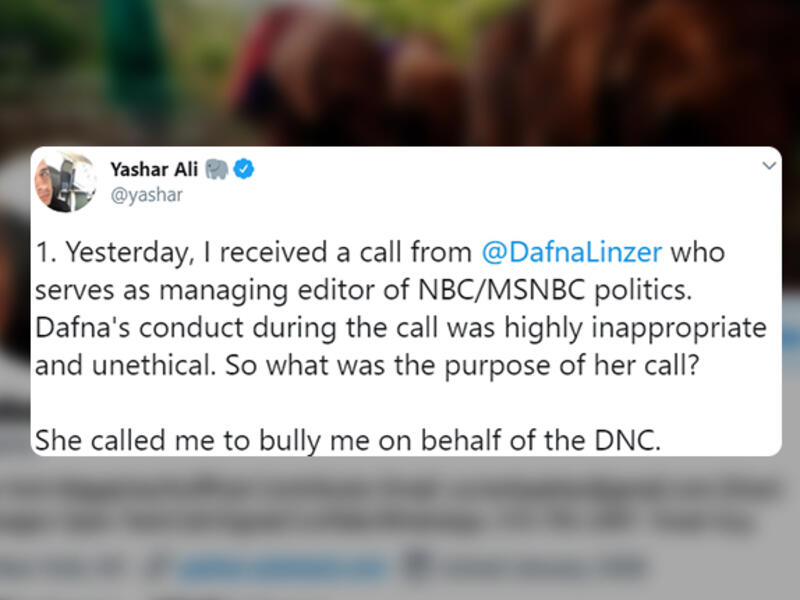800x600 pixels.
Task: Expand the tweet options chevron
Action: click(769, 165)
